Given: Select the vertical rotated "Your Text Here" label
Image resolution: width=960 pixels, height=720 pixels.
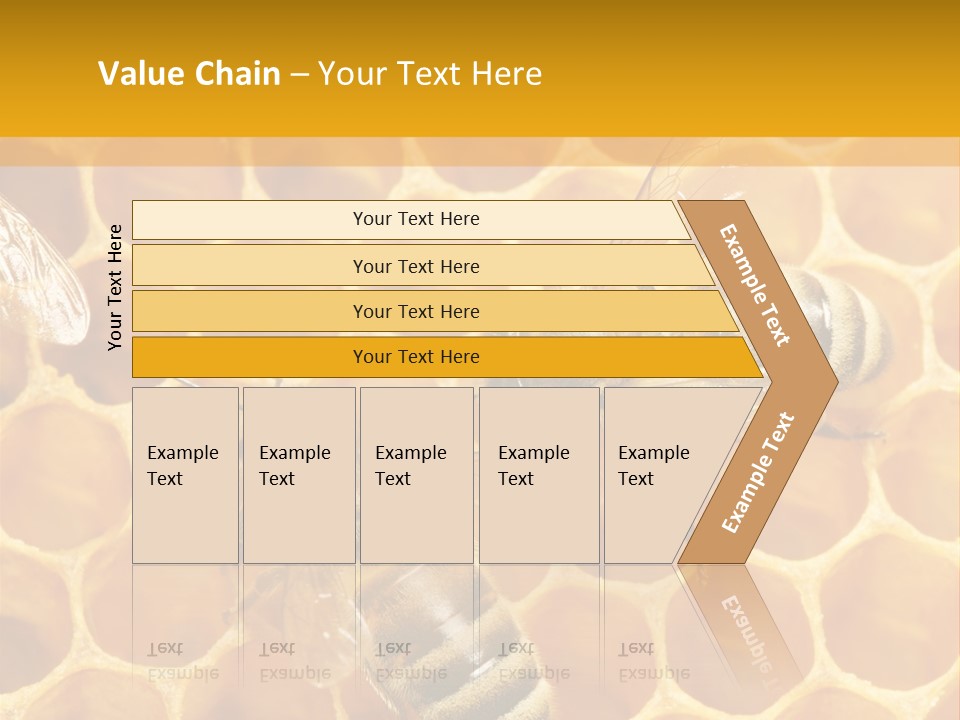Looking at the screenshot, I should 116,287.
